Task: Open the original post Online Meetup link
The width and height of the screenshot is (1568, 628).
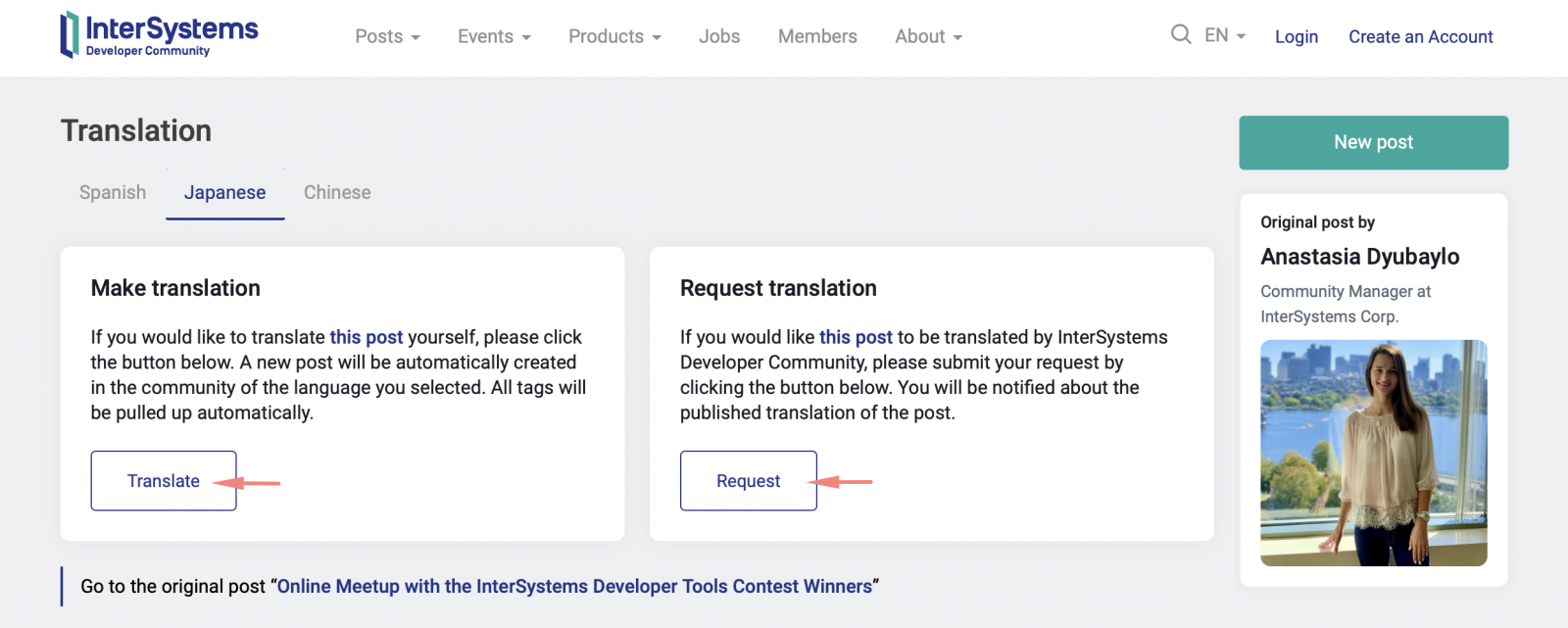Action: point(574,586)
